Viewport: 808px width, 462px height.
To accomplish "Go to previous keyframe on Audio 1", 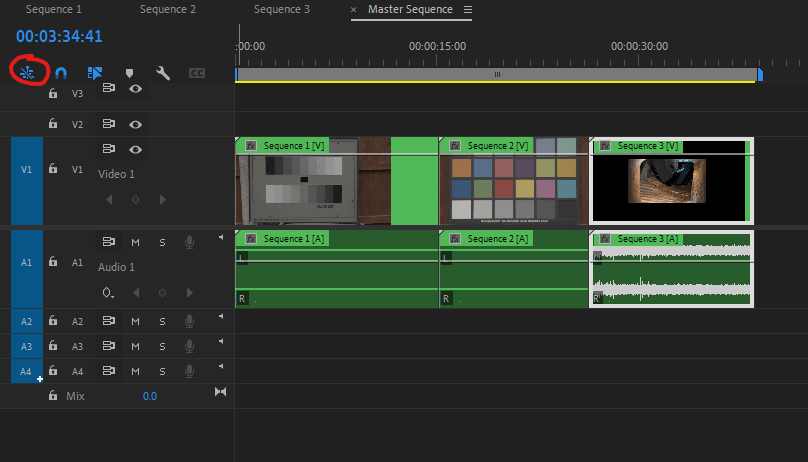I will tap(136, 293).
